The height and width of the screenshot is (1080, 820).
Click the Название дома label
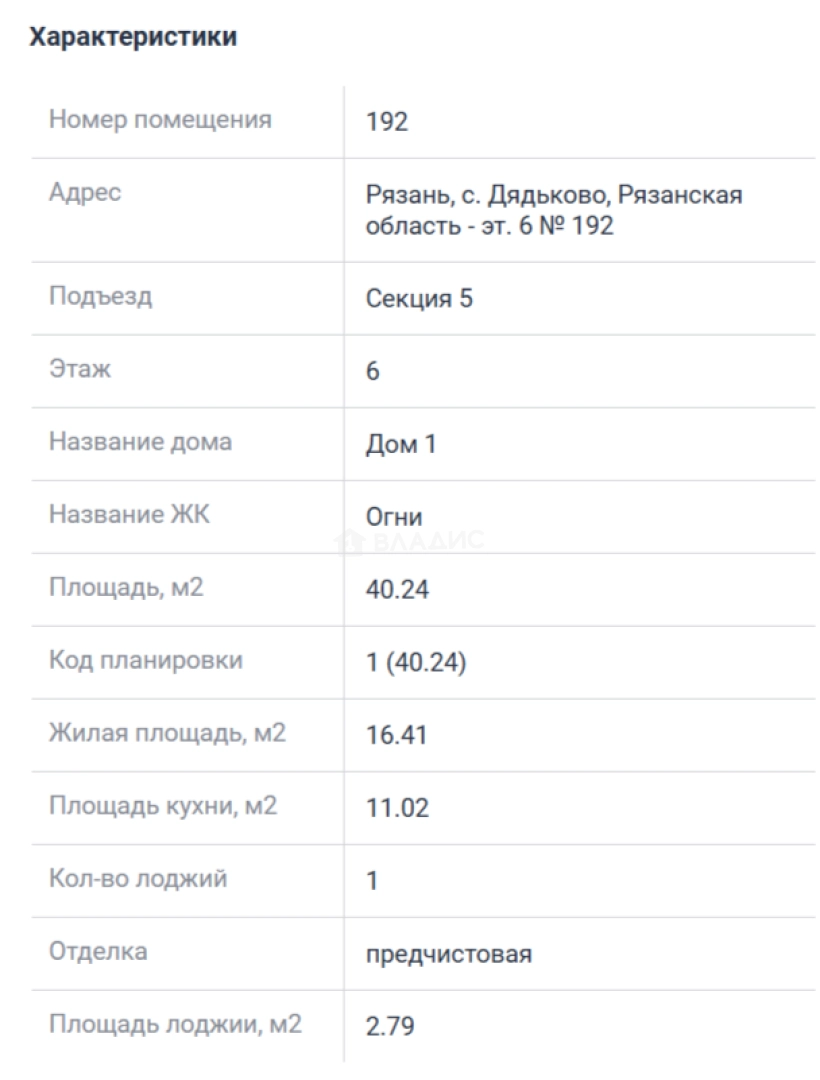140,442
